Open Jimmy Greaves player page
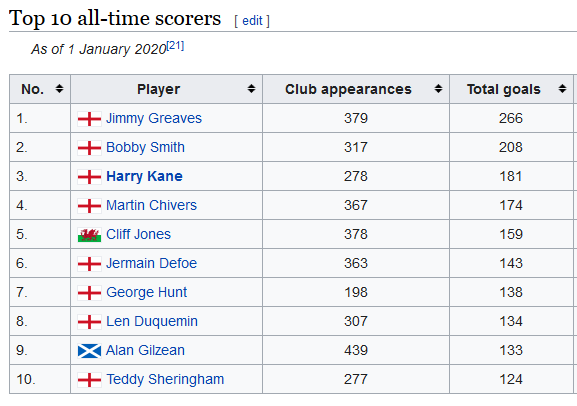The height and width of the screenshot is (406, 577). 154,119
